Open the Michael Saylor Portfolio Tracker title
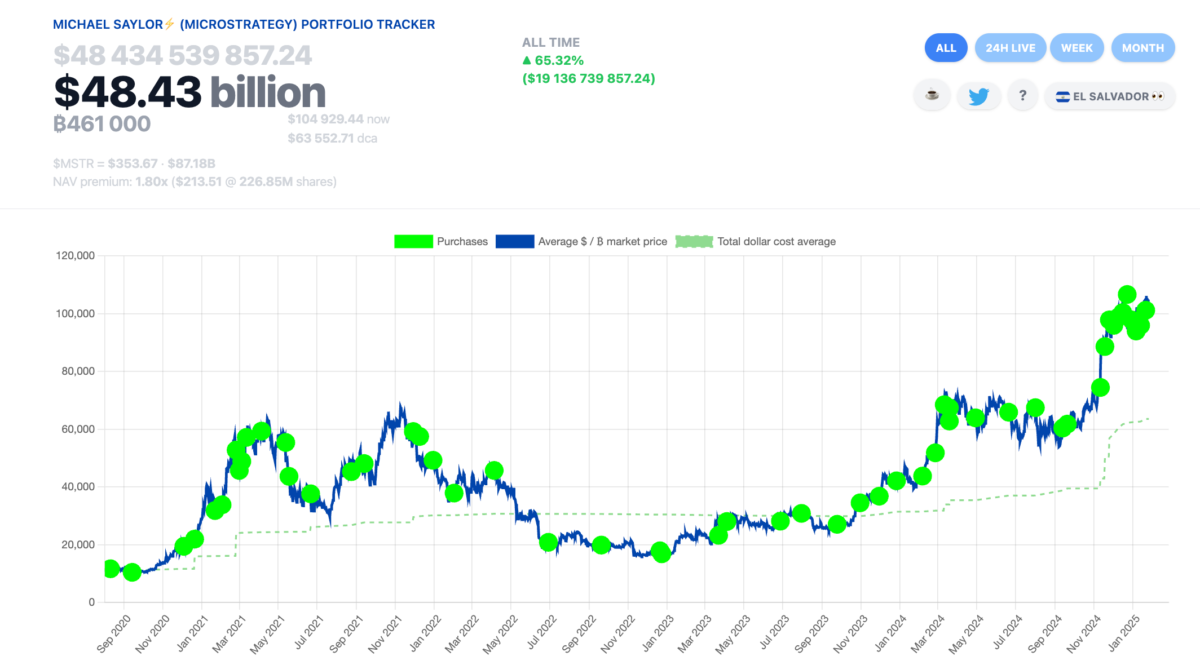This screenshot has width=1200, height=665. (244, 24)
